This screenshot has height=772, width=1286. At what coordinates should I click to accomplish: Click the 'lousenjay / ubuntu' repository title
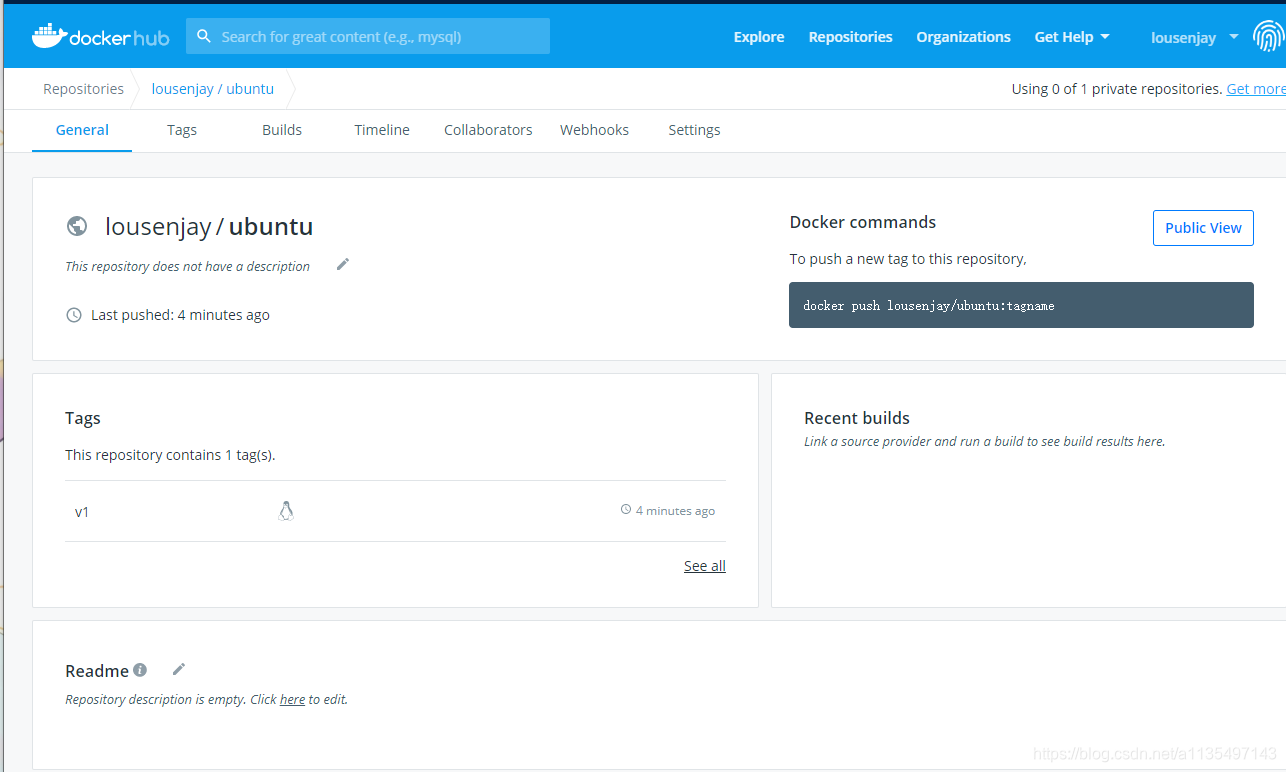pyautogui.click(x=209, y=227)
